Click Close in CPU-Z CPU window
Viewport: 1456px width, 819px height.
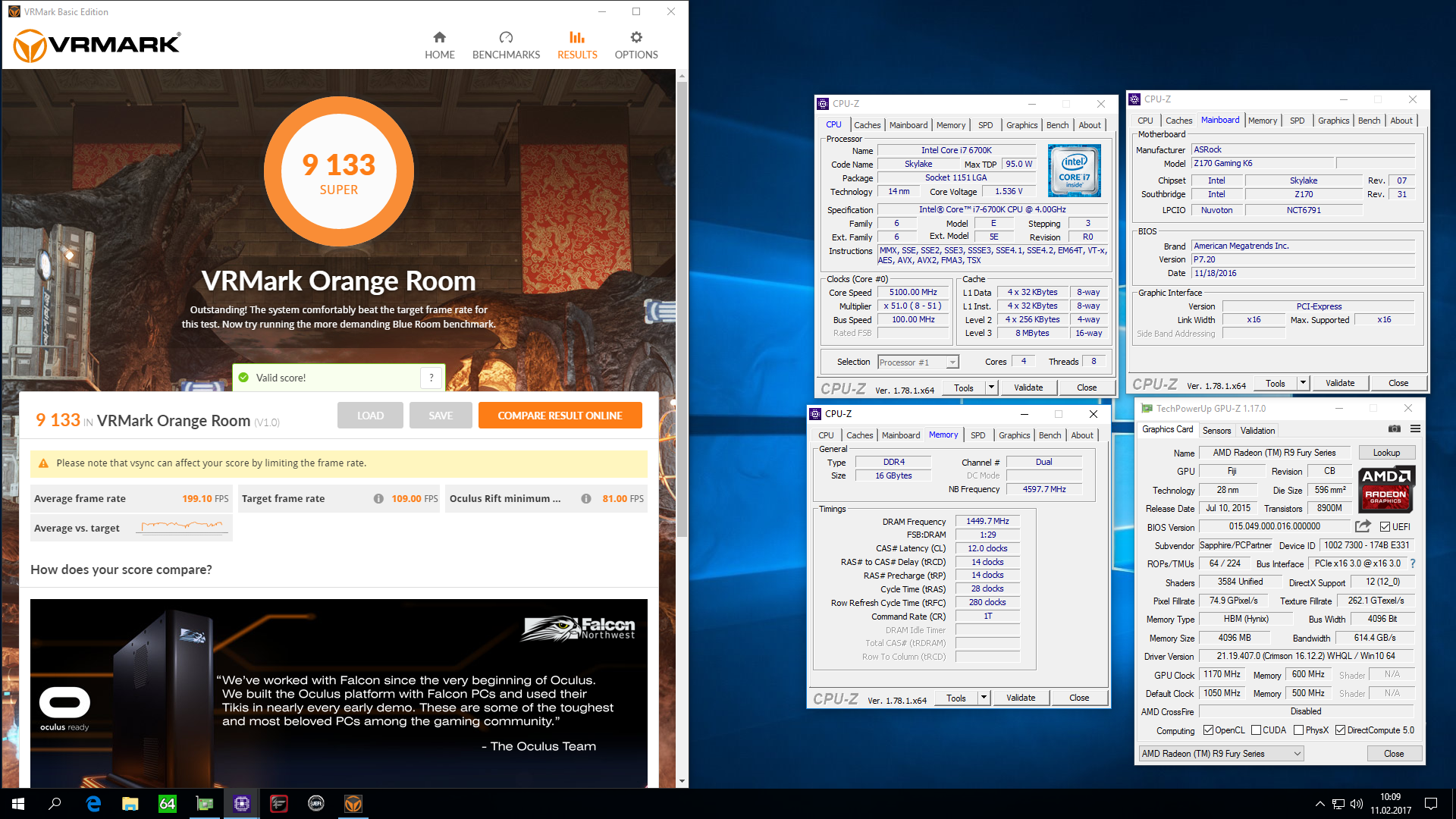[1087, 388]
